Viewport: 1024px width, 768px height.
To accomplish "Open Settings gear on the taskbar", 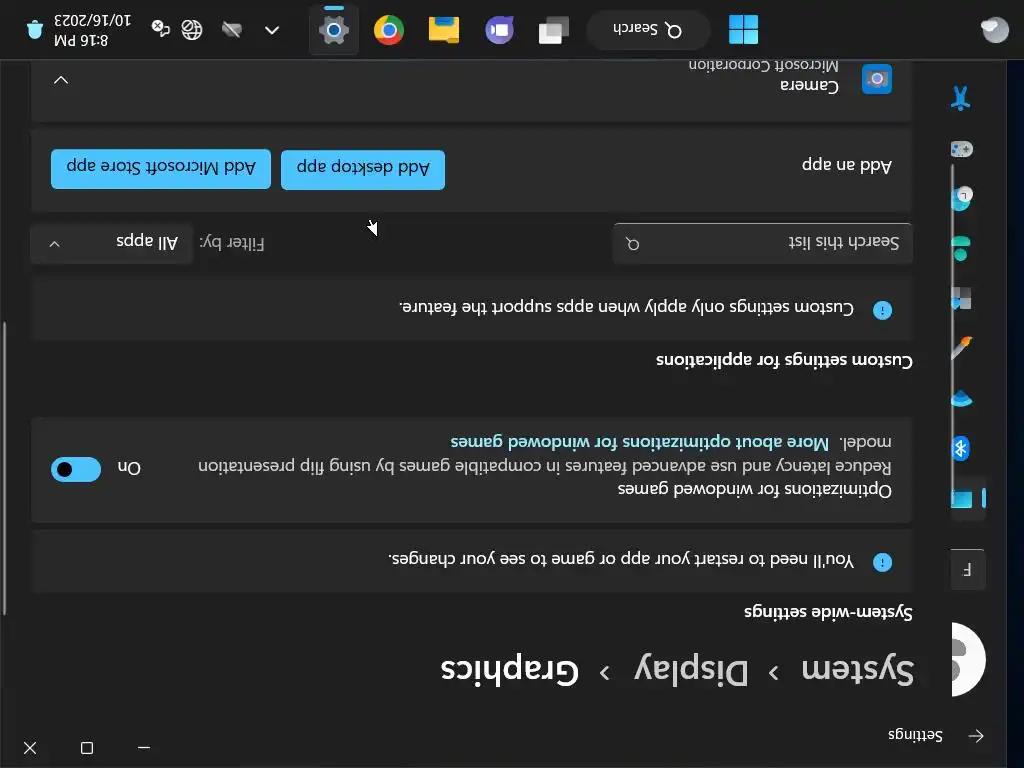I will 334,30.
